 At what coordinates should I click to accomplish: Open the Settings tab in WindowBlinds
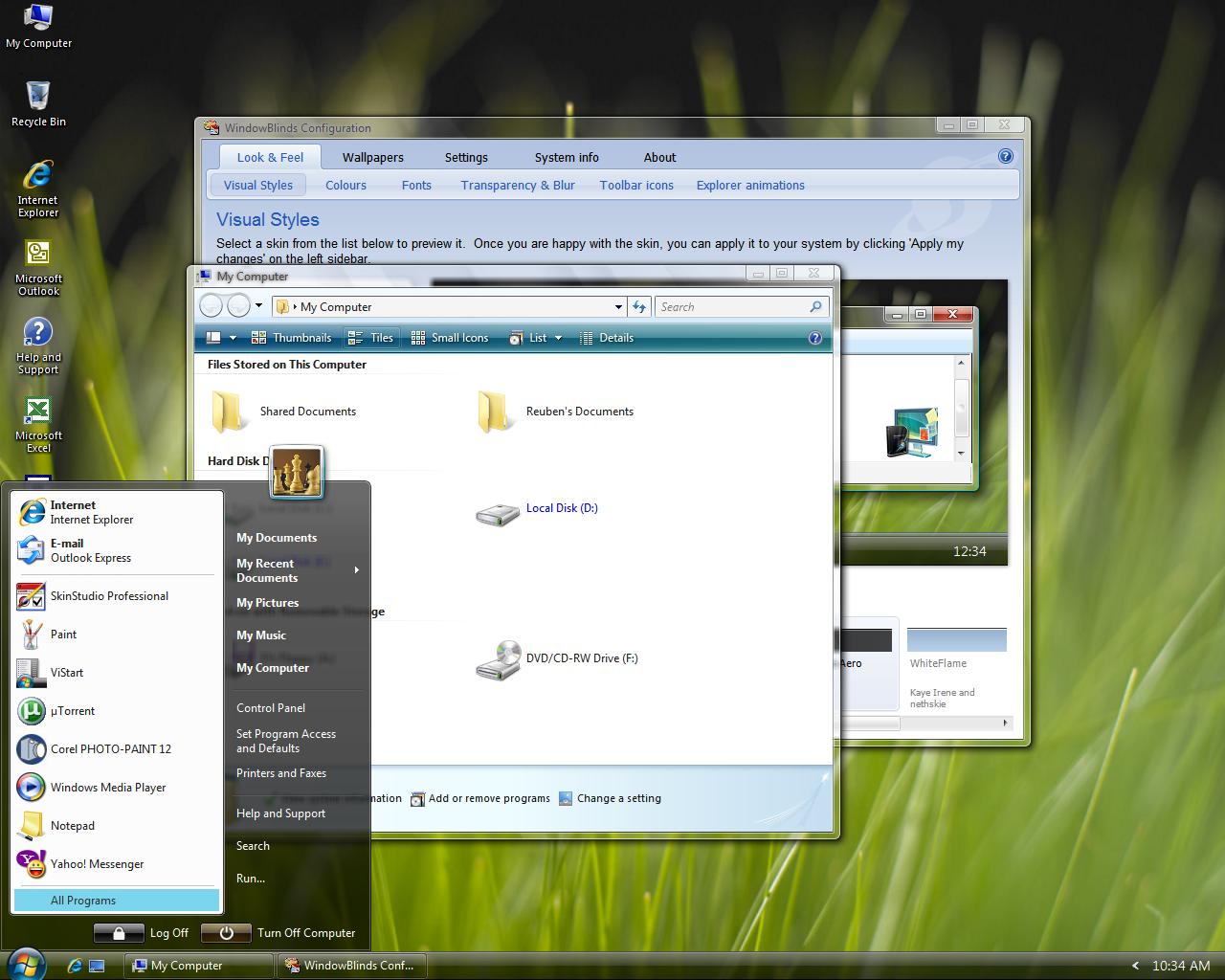466,158
